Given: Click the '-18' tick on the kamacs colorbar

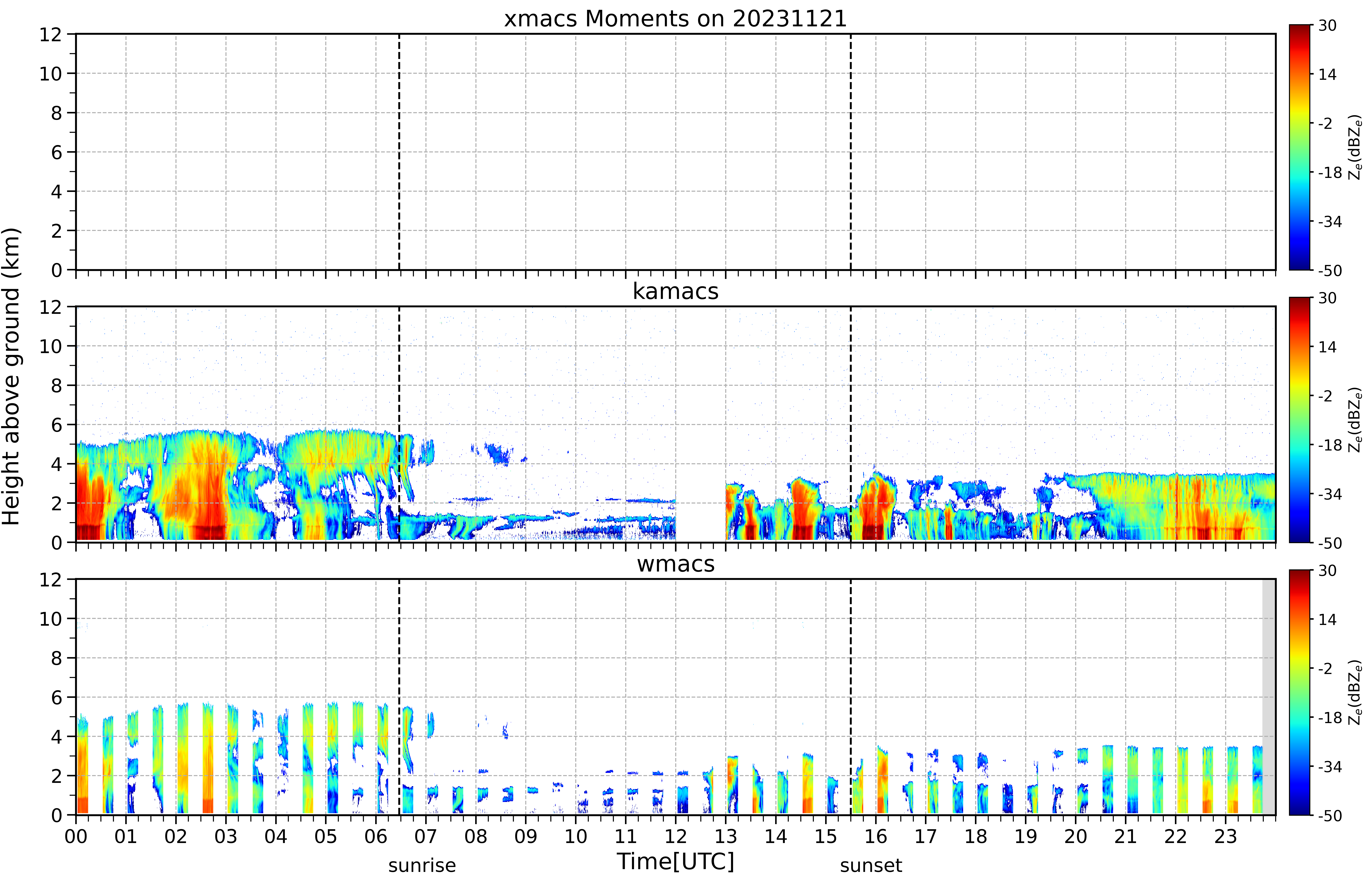Looking at the screenshot, I should pos(1330,445).
